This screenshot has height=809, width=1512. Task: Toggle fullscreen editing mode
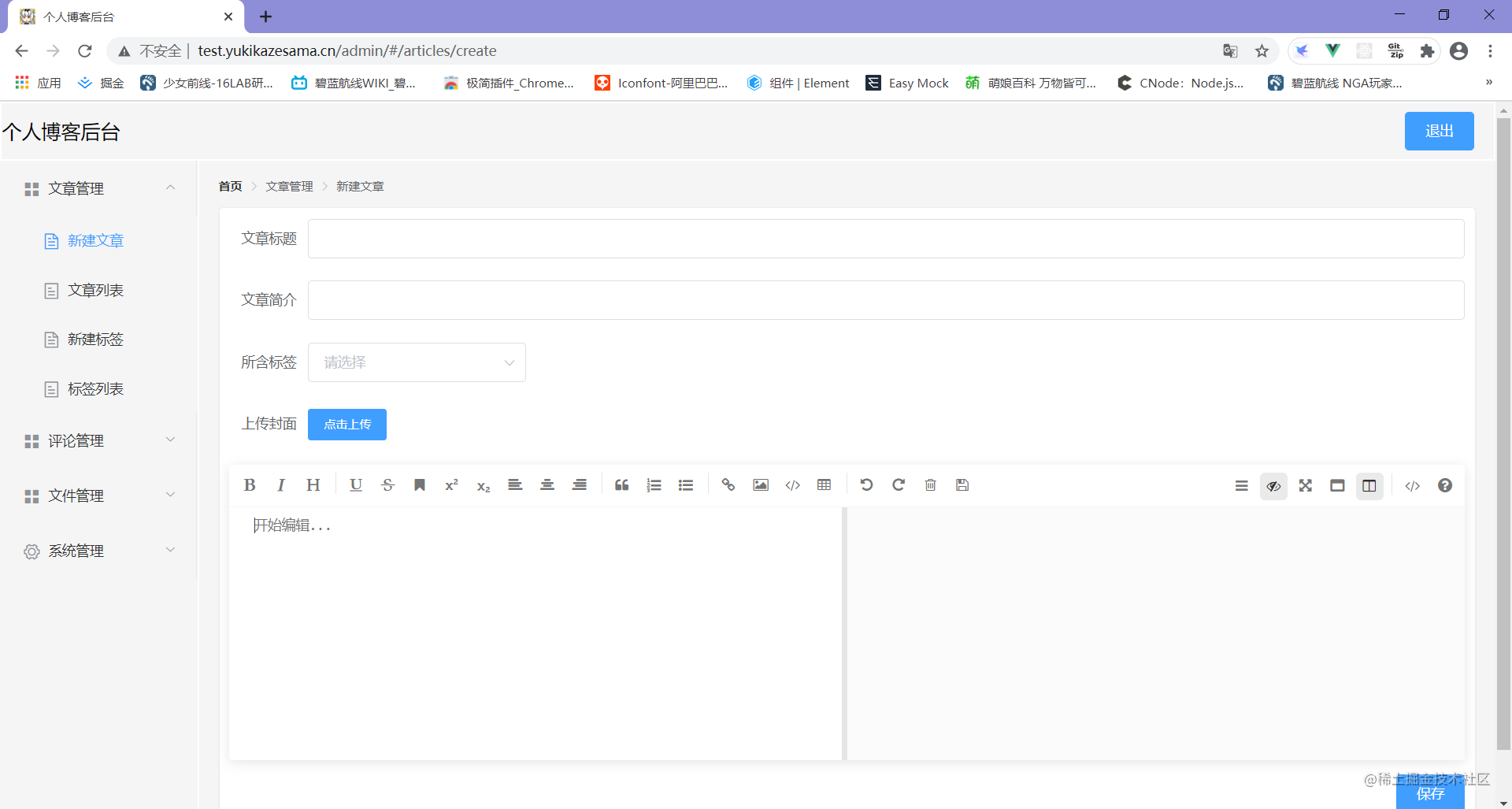pyautogui.click(x=1305, y=486)
